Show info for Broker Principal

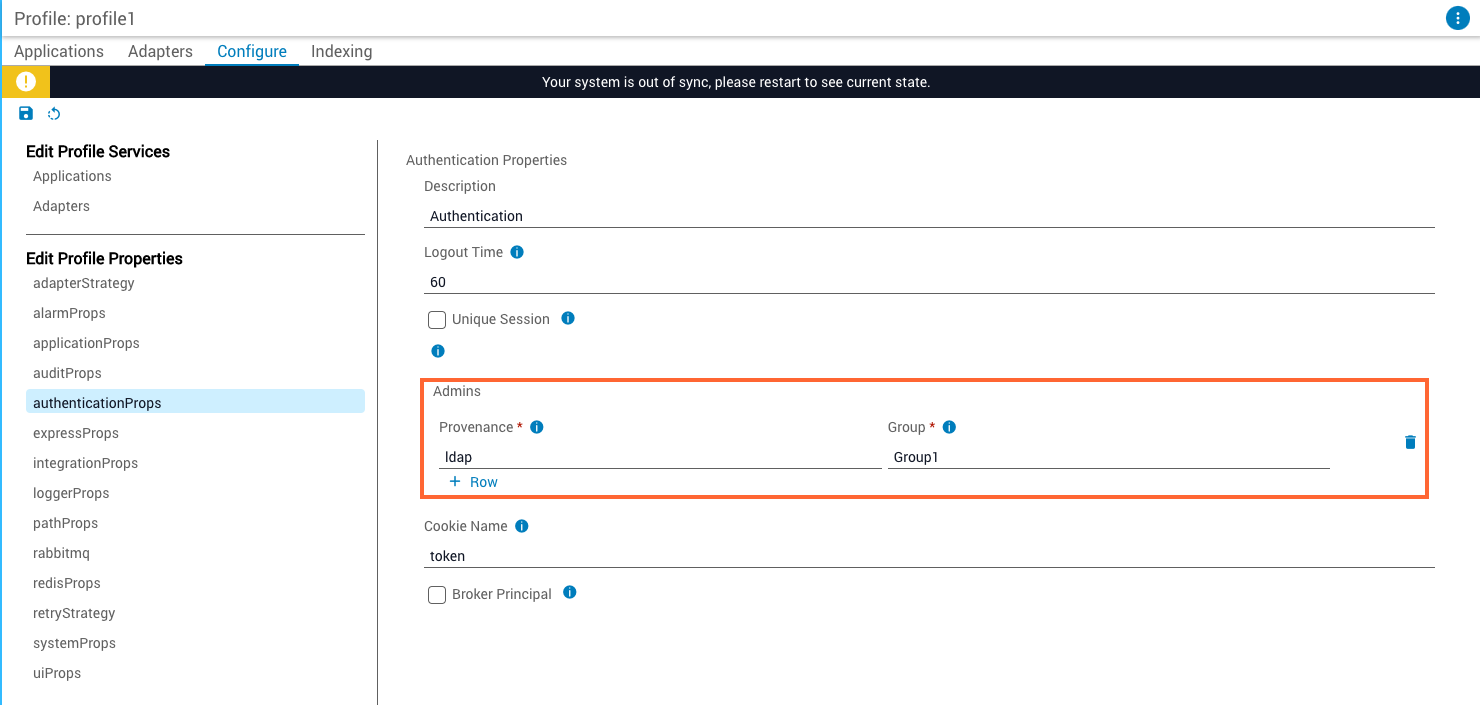569,593
